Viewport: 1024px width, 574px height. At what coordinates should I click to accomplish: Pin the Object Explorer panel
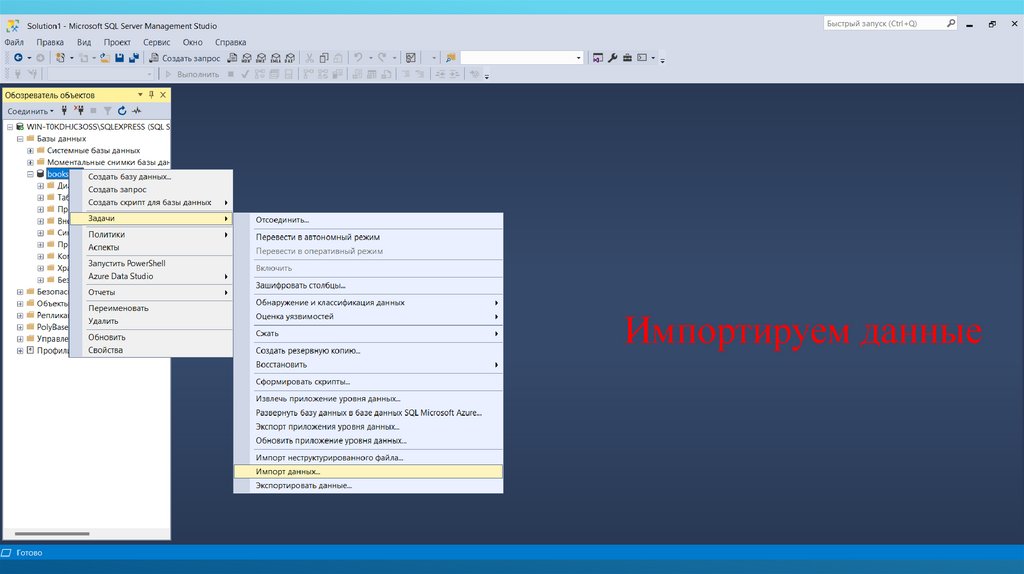[151, 95]
